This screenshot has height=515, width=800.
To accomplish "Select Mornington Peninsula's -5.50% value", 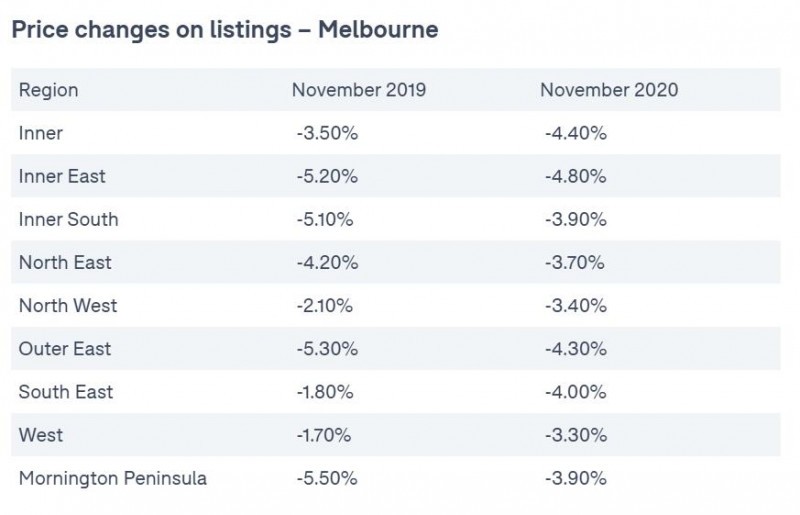I will point(327,478).
